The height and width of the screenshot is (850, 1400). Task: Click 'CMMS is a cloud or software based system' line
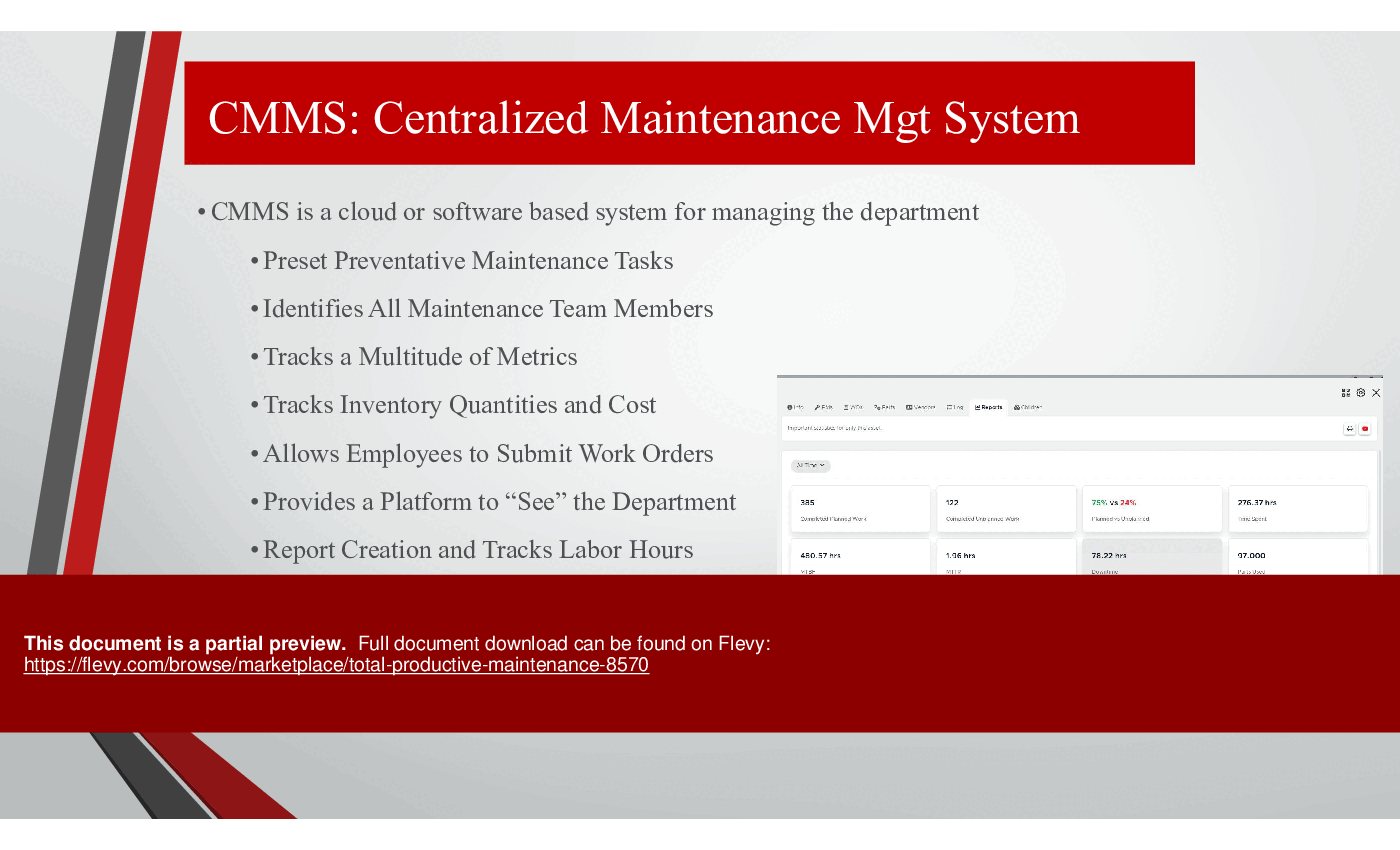[595, 212]
